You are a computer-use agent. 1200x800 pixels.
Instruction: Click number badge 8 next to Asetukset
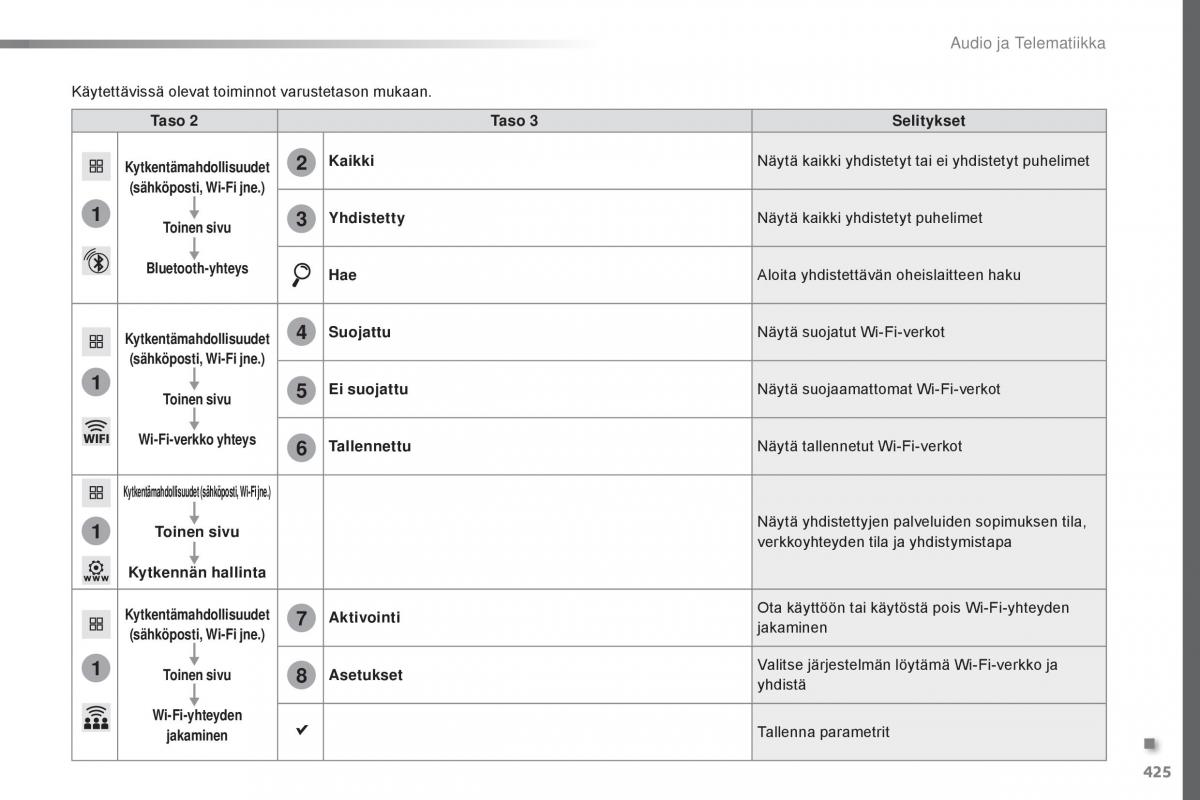tap(301, 675)
